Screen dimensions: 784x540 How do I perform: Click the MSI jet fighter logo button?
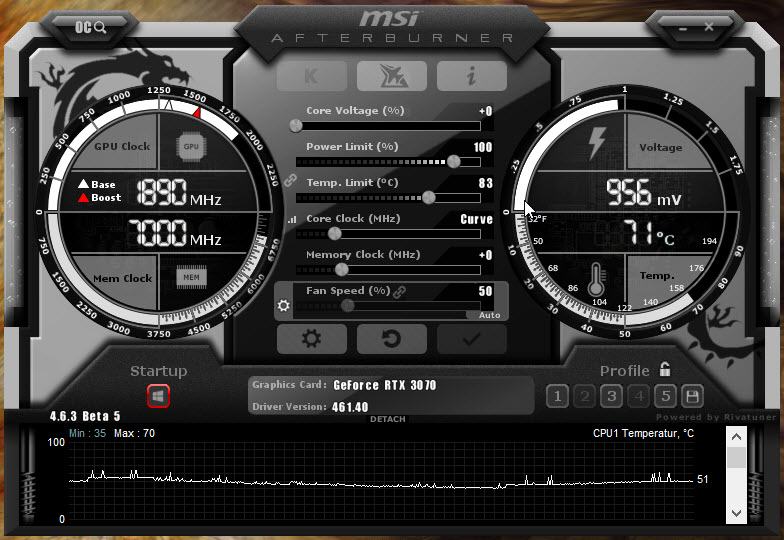click(x=392, y=76)
